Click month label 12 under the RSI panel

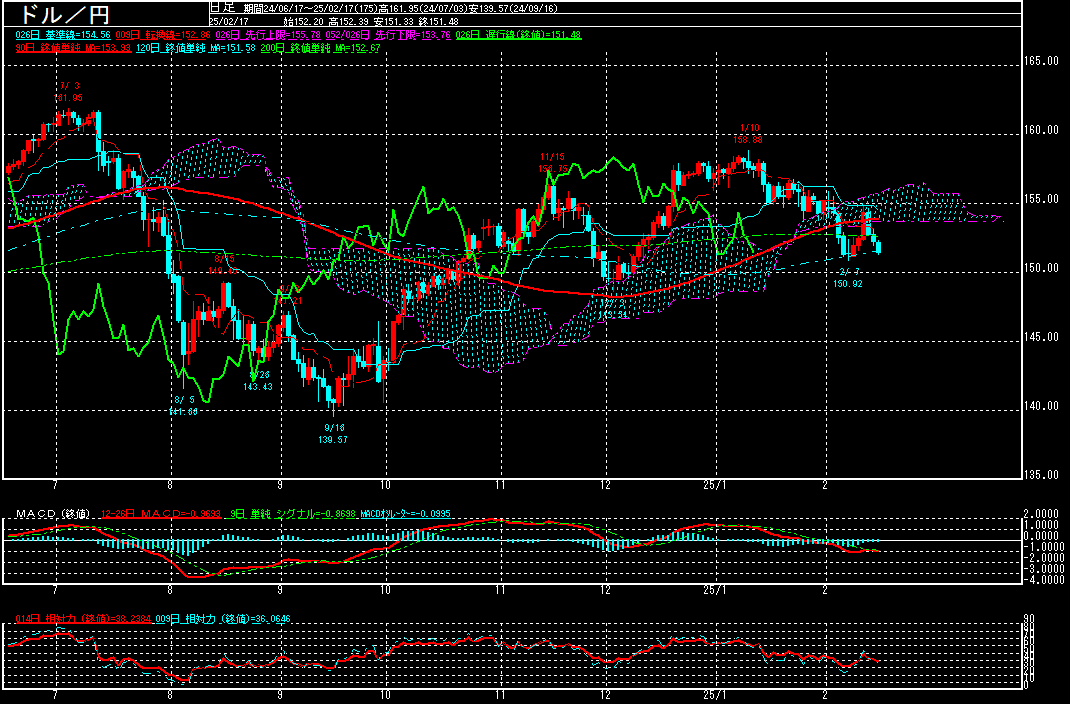click(605, 695)
